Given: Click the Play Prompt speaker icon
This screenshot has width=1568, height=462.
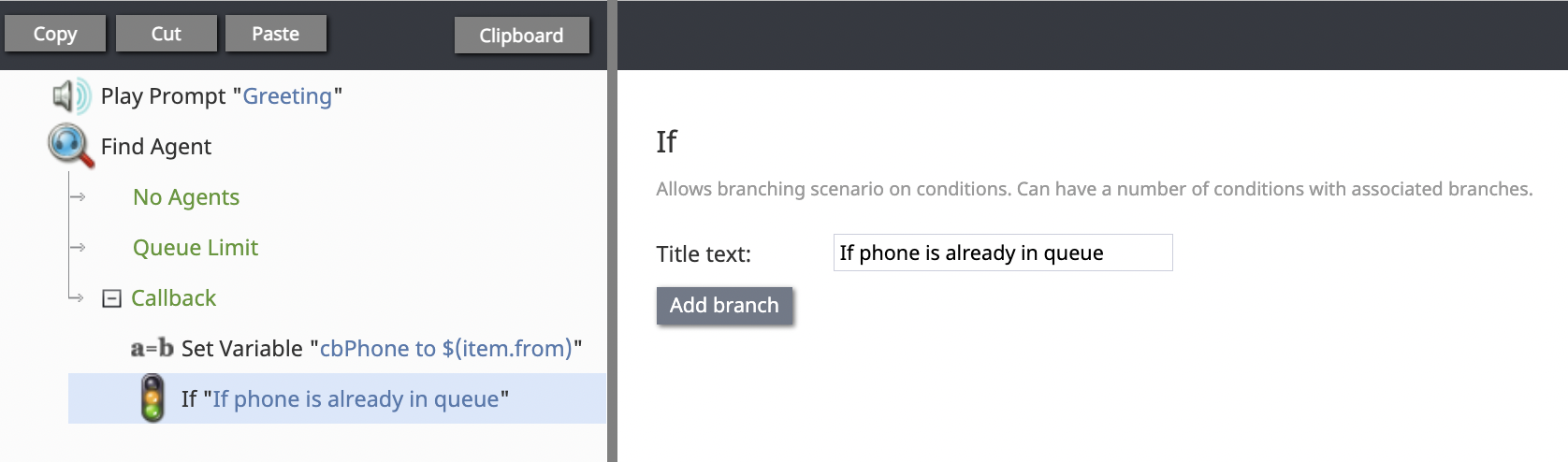Looking at the screenshot, I should pos(70,96).
